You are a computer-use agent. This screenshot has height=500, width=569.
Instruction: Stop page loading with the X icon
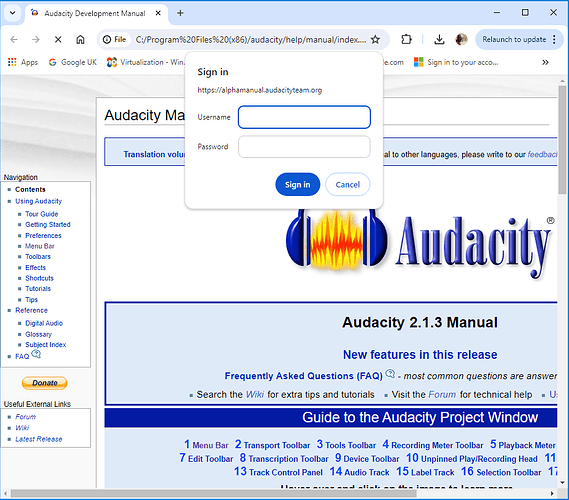coord(58,40)
